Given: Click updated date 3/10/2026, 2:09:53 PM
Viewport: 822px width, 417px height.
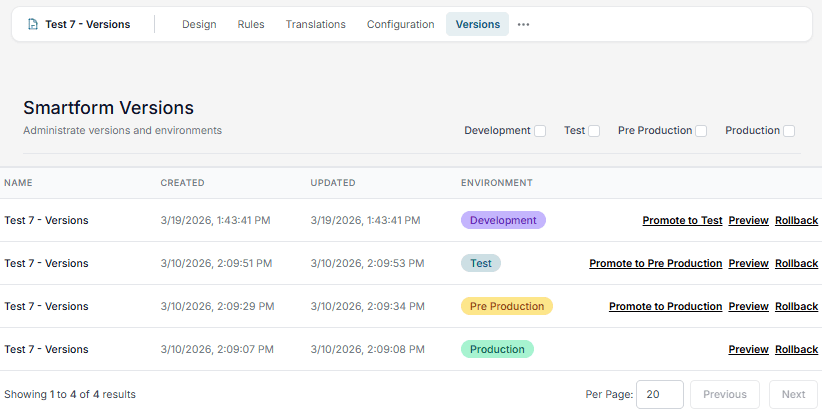Looking at the screenshot, I should tap(367, 263).
